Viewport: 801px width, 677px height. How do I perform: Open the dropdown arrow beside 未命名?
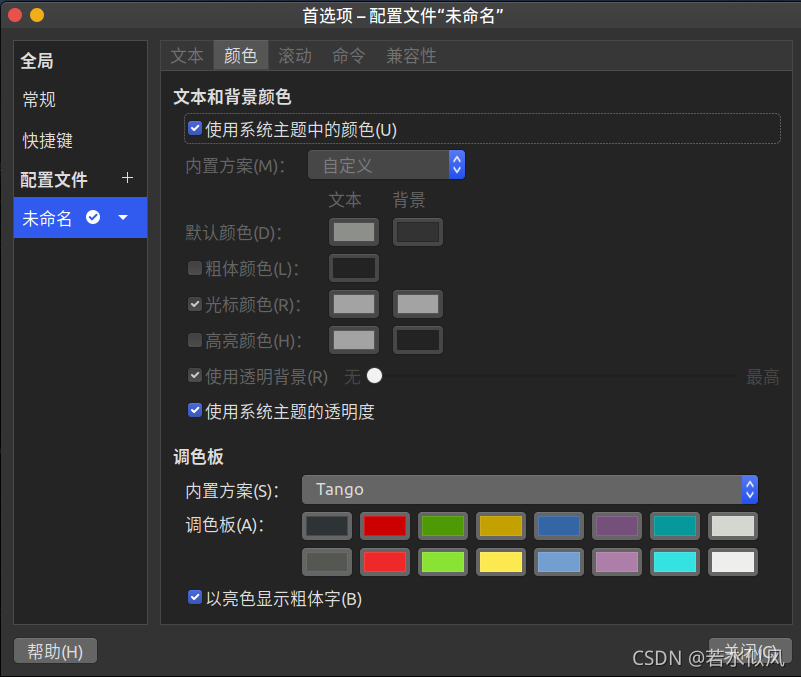tap(122, 217)
